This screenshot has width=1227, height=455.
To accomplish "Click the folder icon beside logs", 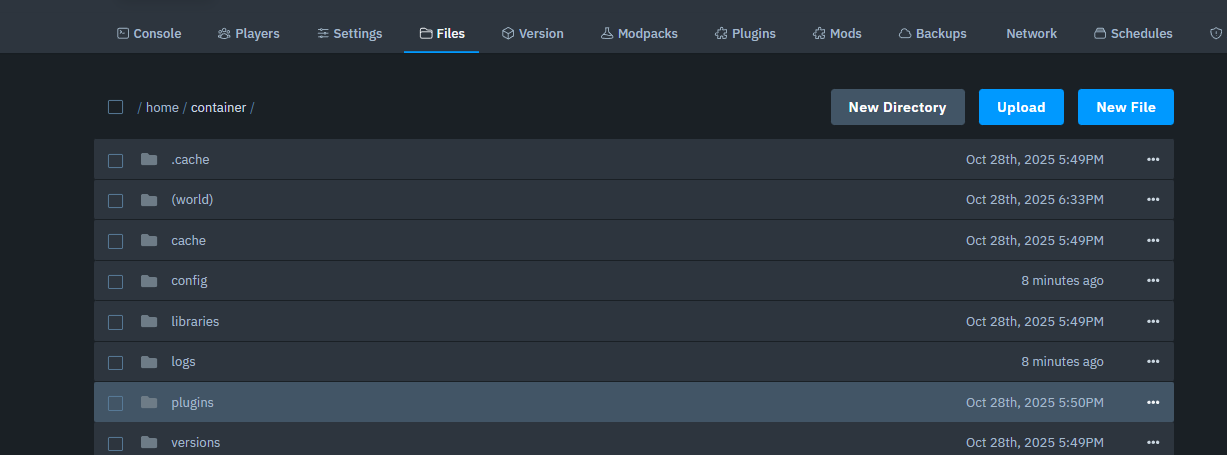I will (x=150, y=362).
